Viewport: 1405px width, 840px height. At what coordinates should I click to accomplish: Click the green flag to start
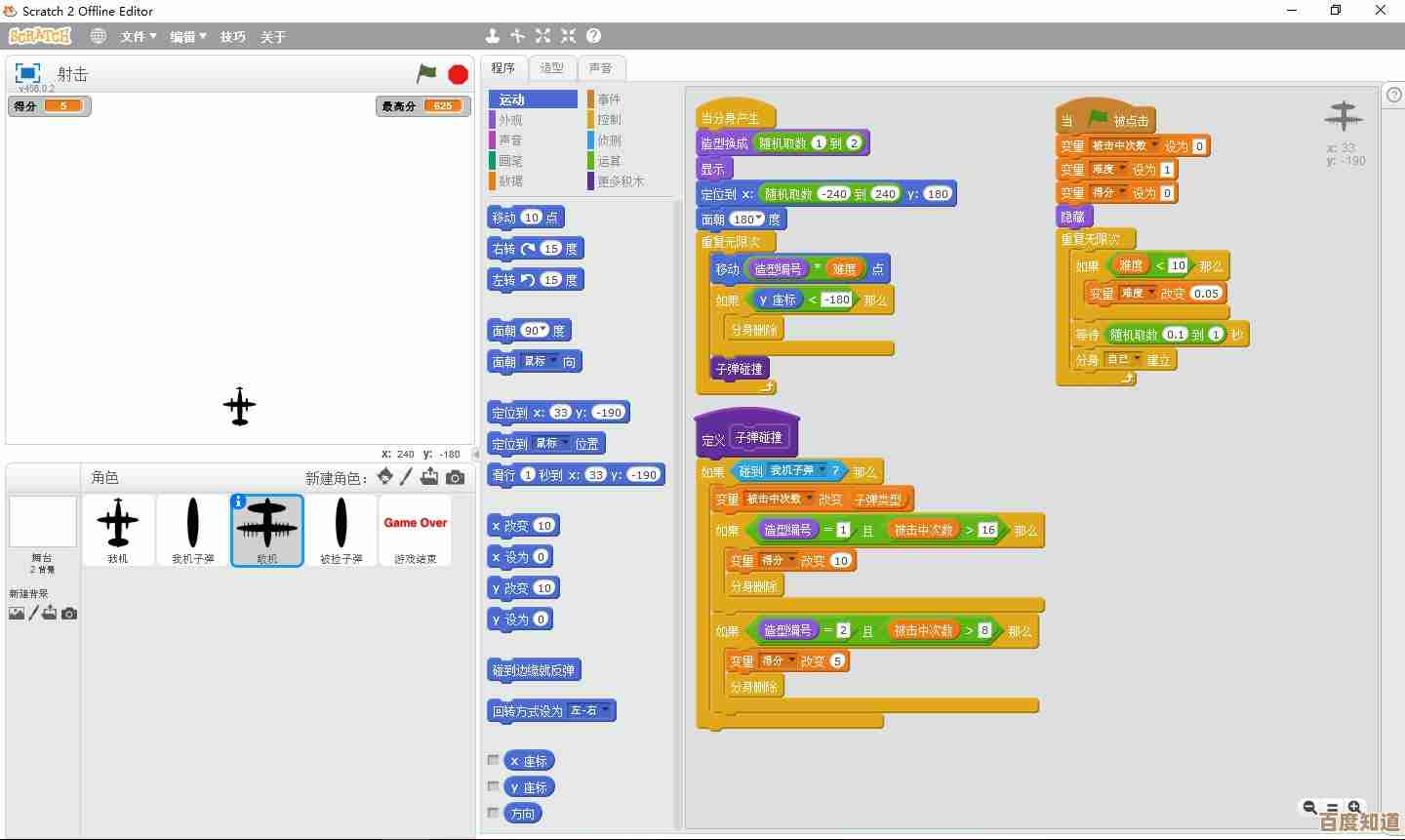426,73
